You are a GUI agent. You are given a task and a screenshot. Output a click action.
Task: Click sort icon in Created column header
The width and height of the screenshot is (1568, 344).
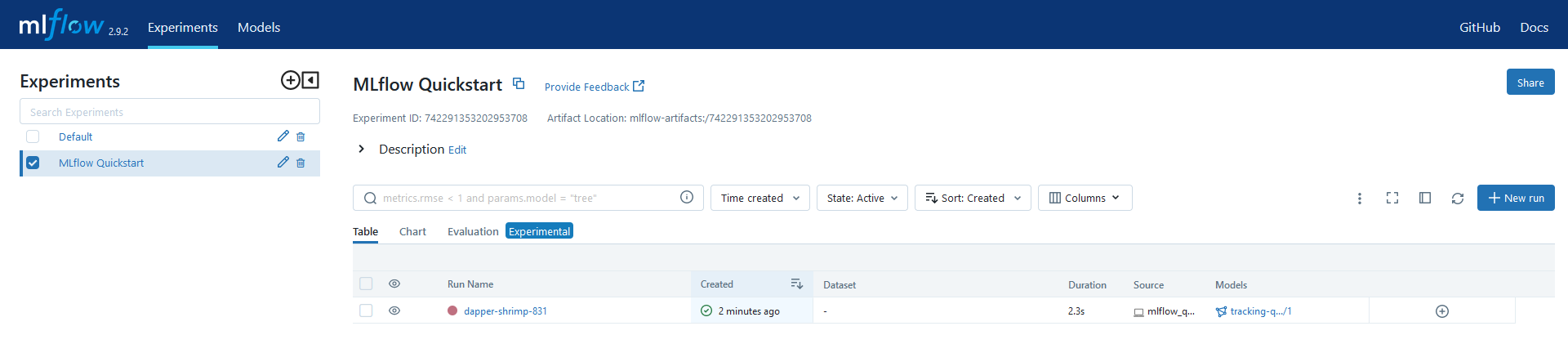[x=797, y=284]
